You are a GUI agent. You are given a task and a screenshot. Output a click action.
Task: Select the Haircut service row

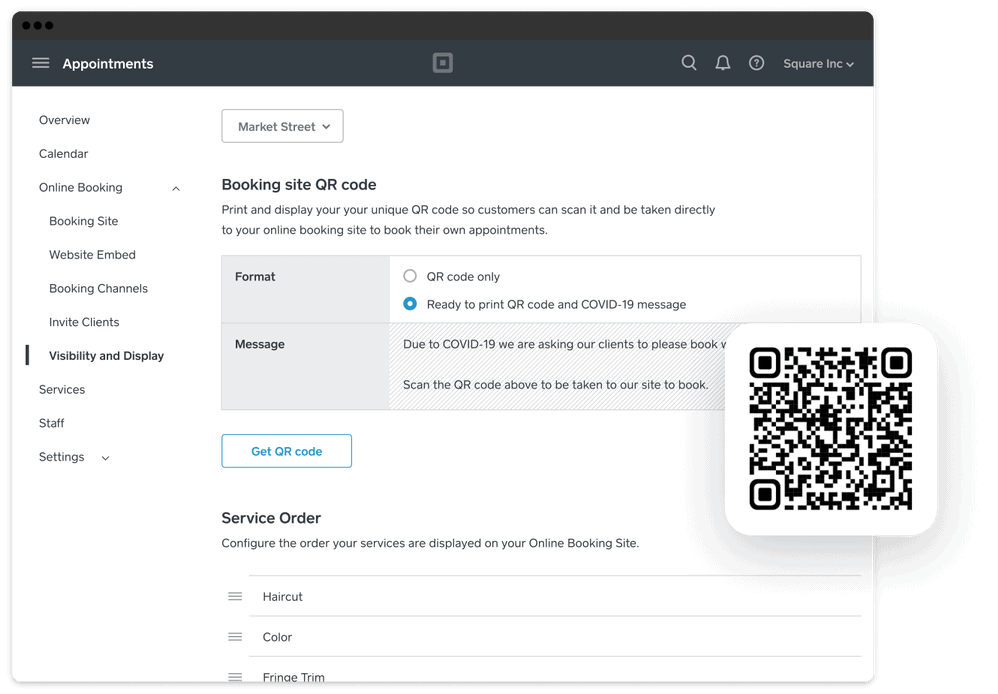[x=554, y=597]
